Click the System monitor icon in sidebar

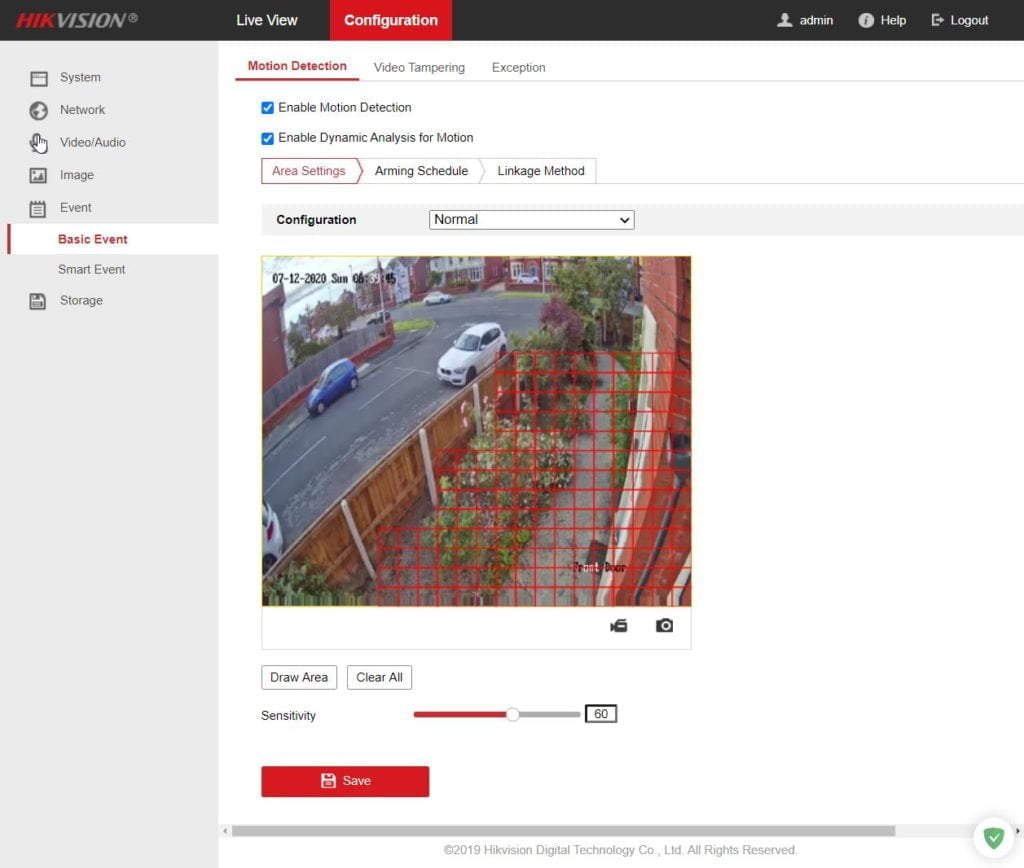click(39, 78)
